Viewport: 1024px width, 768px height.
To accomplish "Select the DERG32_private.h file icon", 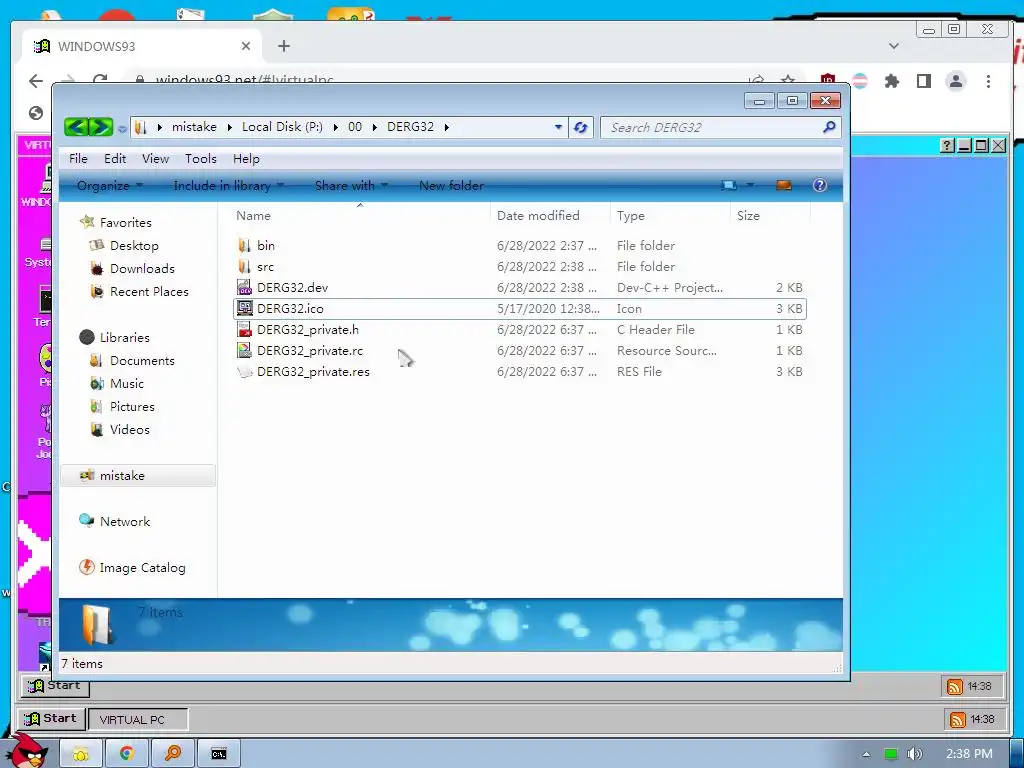I will tap(244, 329).
